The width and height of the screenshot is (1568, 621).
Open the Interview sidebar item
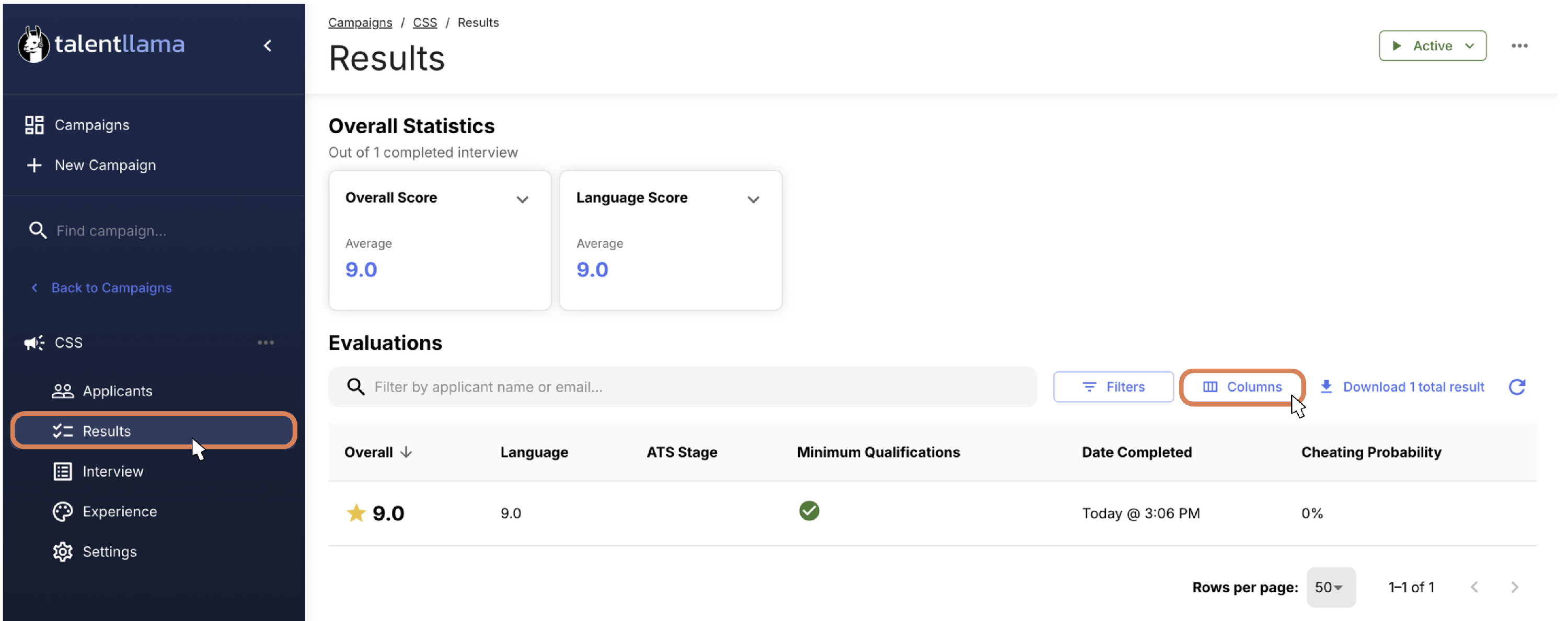(112, 471)
